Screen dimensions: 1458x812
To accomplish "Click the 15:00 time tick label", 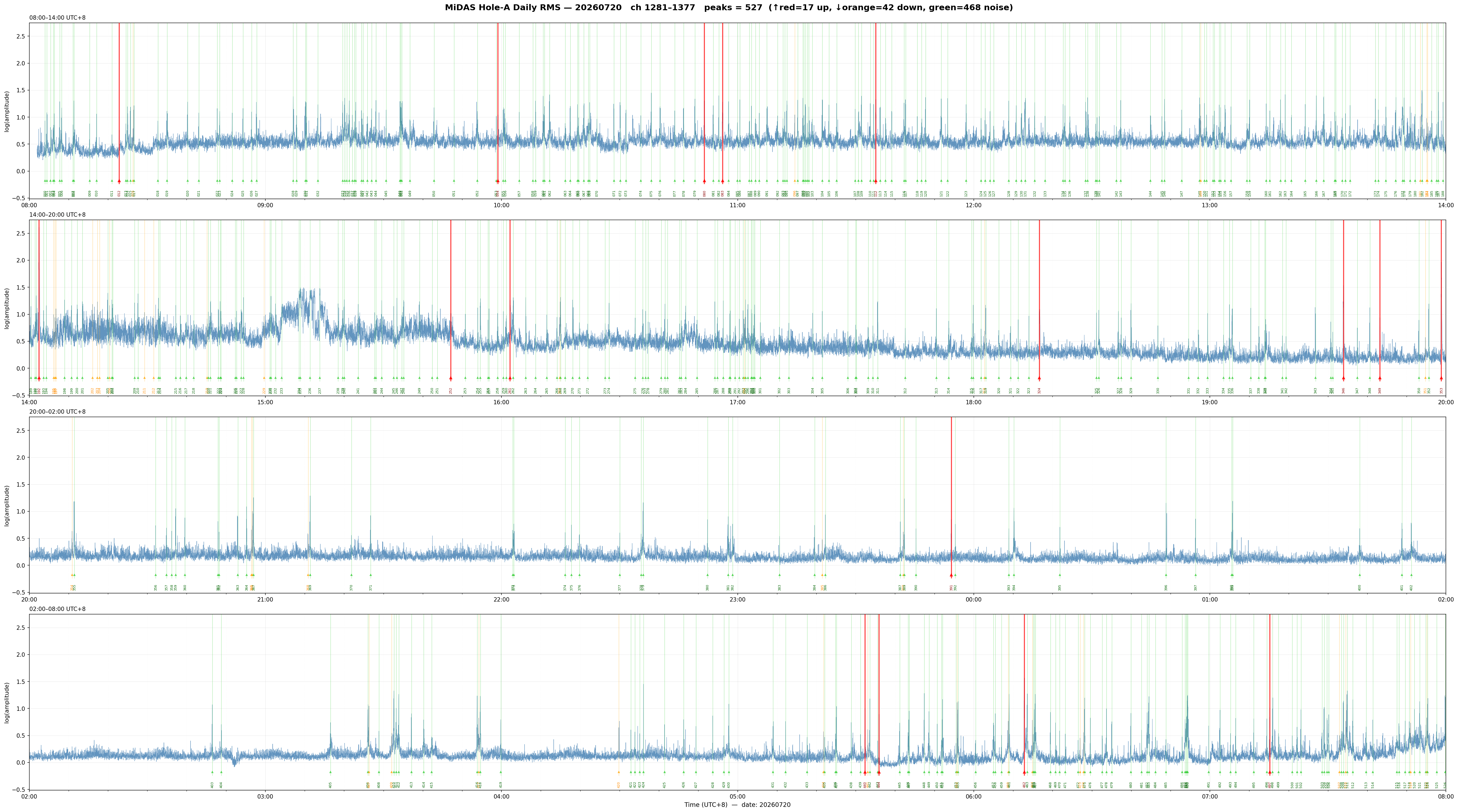I will click(265, 402).
